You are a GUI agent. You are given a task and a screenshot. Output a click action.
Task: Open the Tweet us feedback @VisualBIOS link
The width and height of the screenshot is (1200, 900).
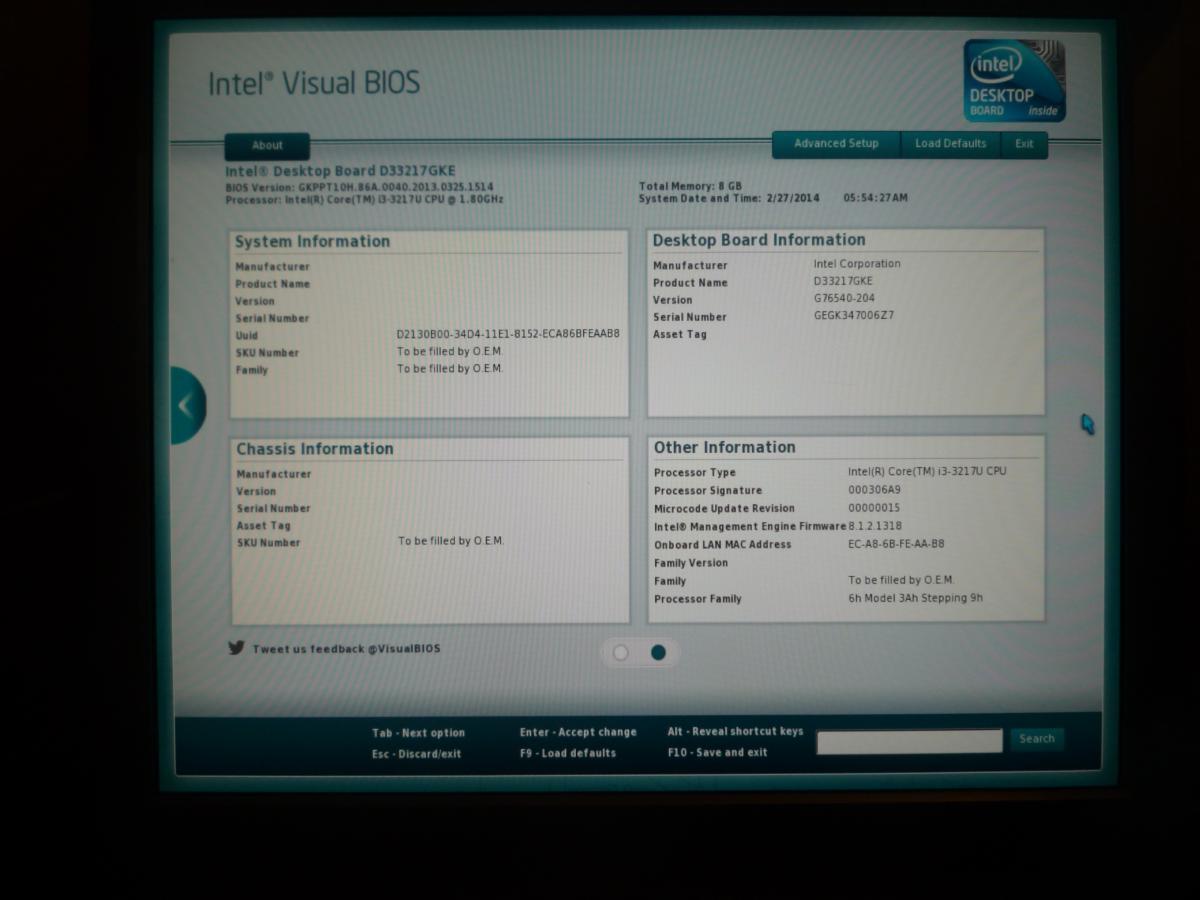point(346,649)
